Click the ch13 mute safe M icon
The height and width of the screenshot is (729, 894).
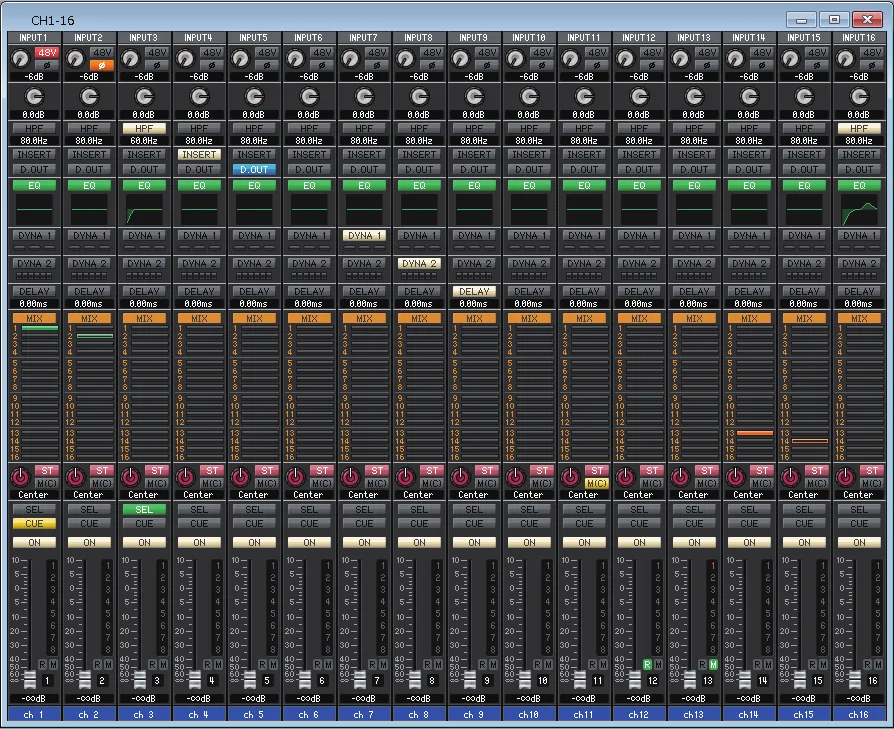point(713,665)
